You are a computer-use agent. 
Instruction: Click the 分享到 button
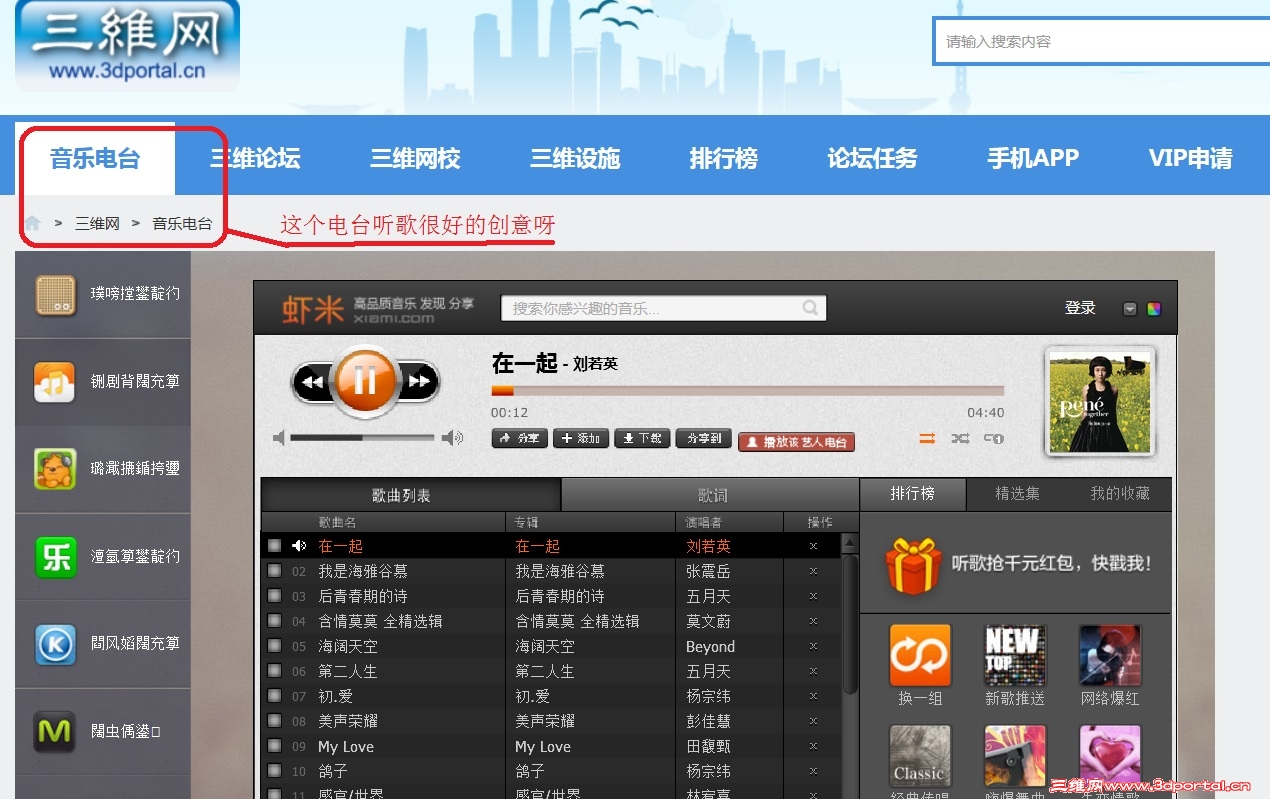(703, 438)
